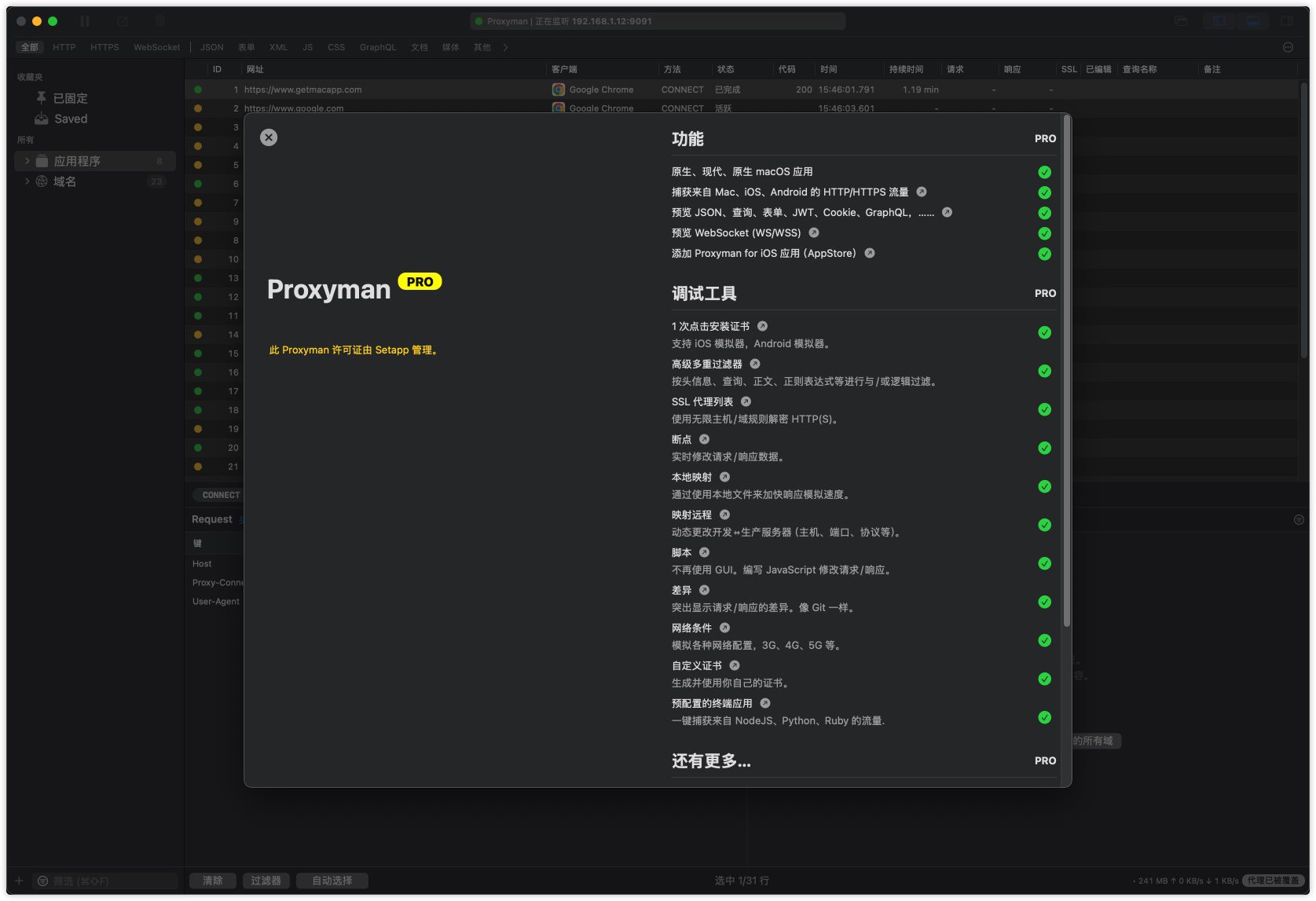Screen dimensions: 1316x901
Task: Open link icon beside 自定义证书
Action: [x=735, y=665]
